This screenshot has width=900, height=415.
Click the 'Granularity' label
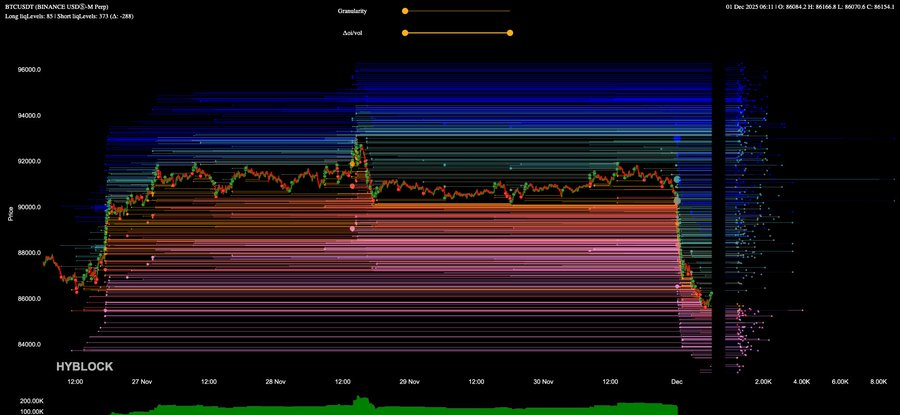pyautogui.click(x=352, y=11)
